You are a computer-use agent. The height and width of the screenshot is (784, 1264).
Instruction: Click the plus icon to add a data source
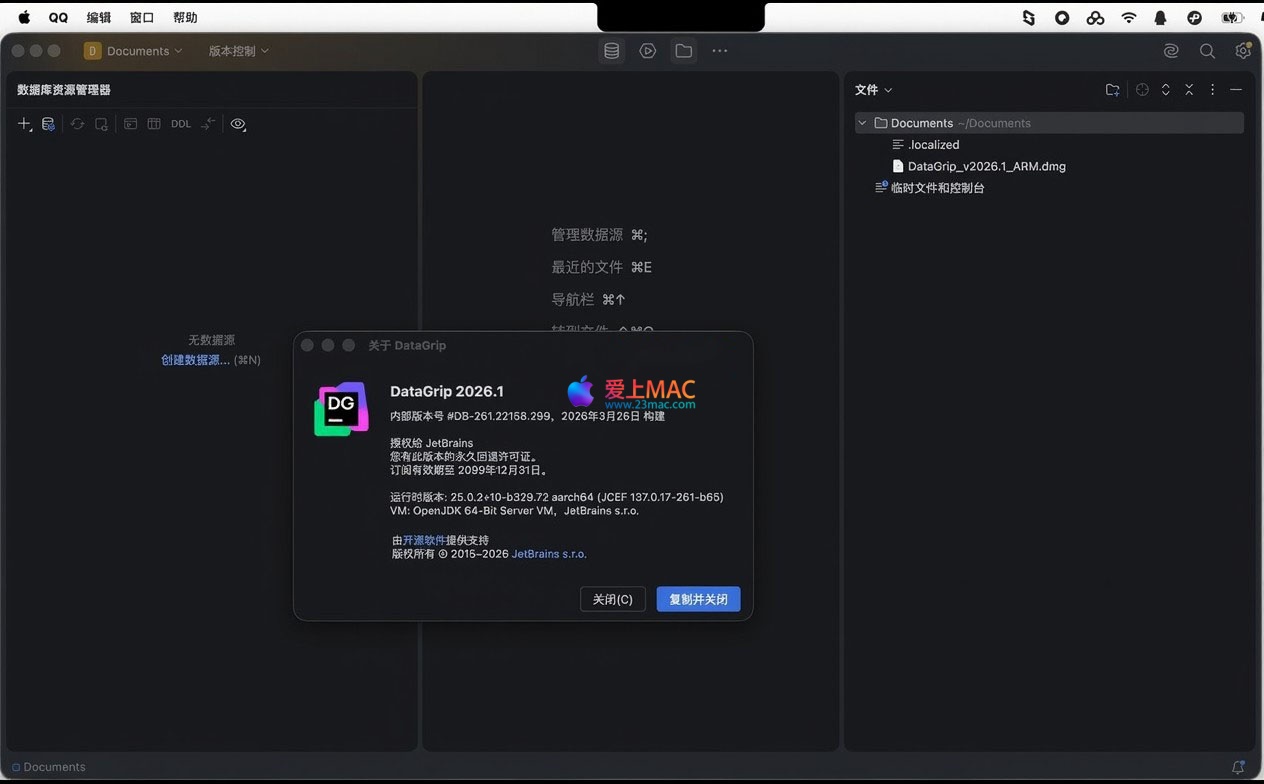(24, 124)
